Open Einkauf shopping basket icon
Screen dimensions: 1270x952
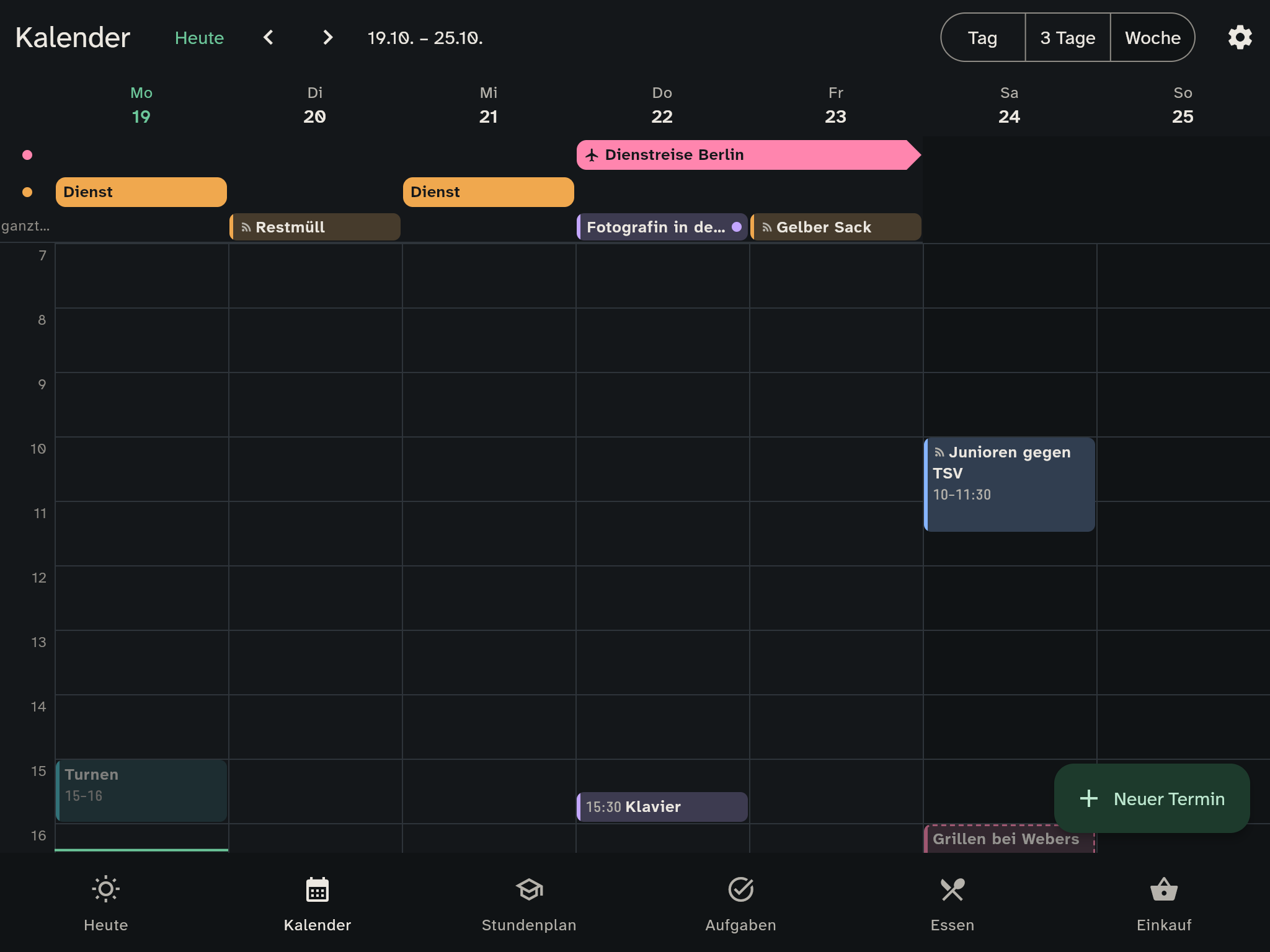click(1164, 889)
